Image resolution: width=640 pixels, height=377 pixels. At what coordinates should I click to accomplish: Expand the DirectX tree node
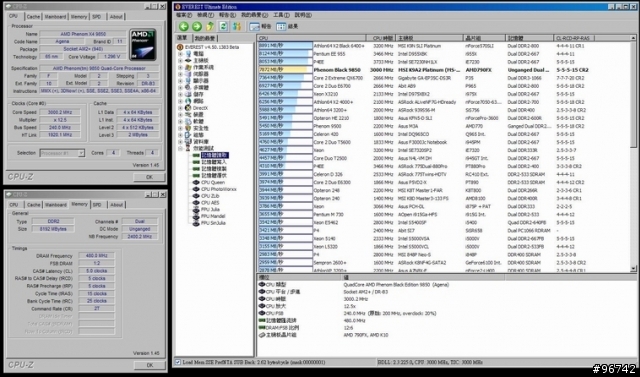click(180, 108)
